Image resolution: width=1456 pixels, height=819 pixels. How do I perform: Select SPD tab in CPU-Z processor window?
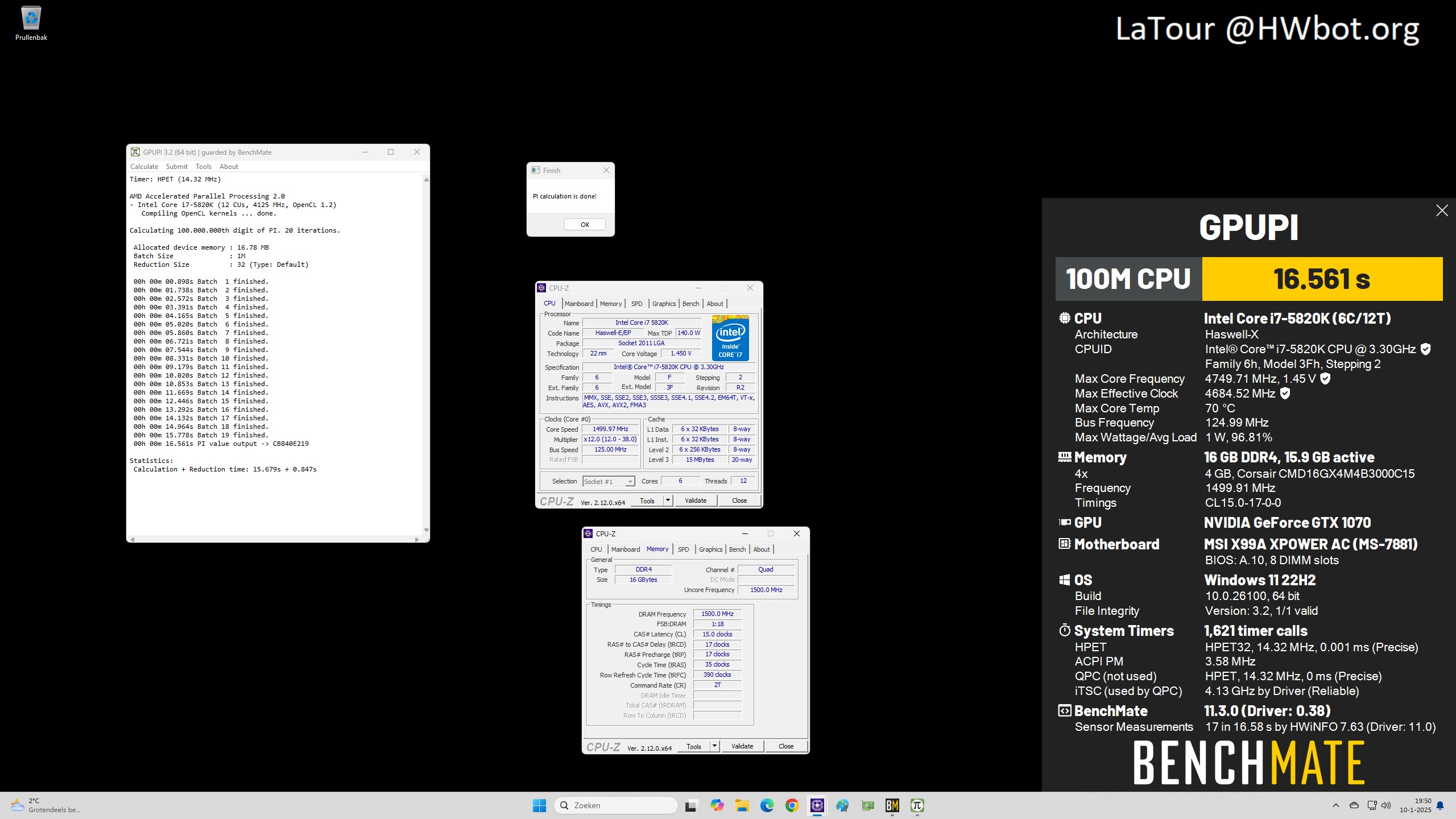[637, 304]
